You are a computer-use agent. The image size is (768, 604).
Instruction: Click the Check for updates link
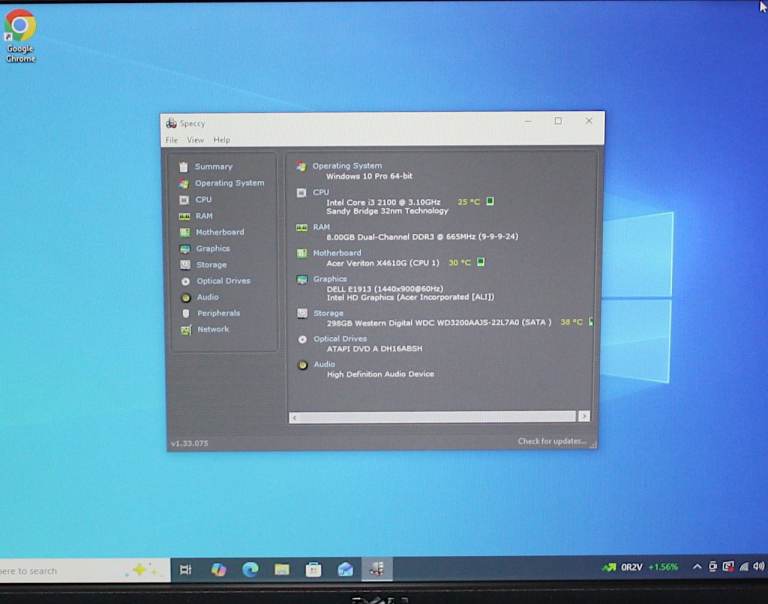[552, 441]
